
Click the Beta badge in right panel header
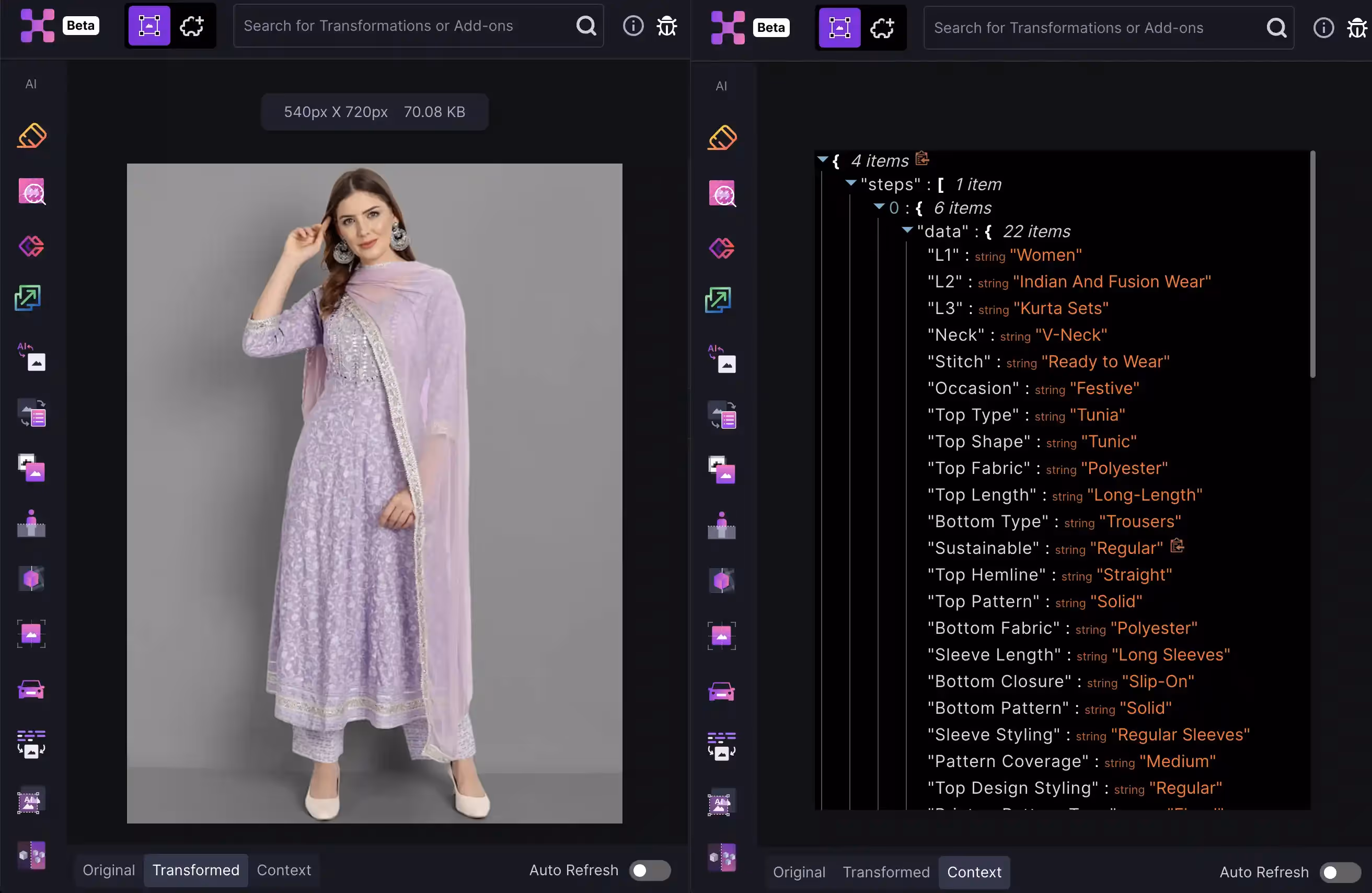click(x=771, y=28)
